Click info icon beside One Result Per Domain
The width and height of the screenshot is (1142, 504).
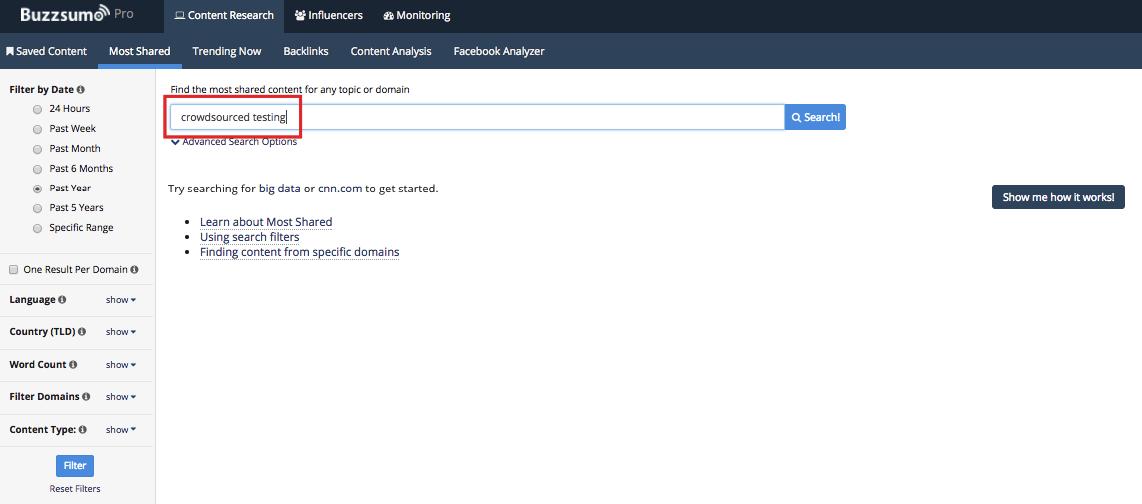click(134, 270)
